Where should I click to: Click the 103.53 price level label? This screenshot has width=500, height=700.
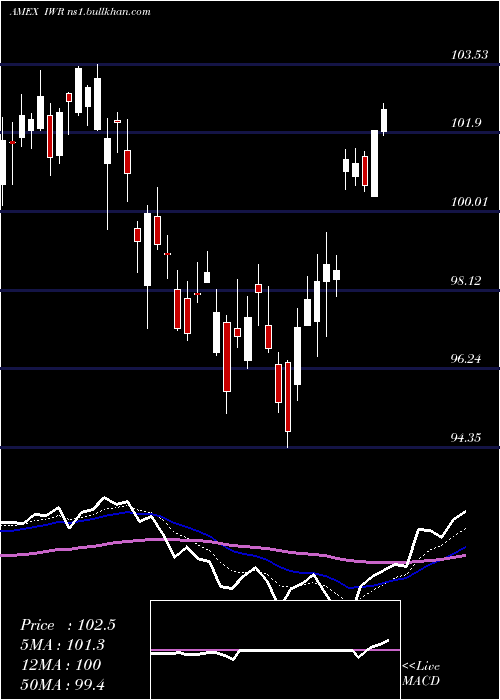[469, 55]
